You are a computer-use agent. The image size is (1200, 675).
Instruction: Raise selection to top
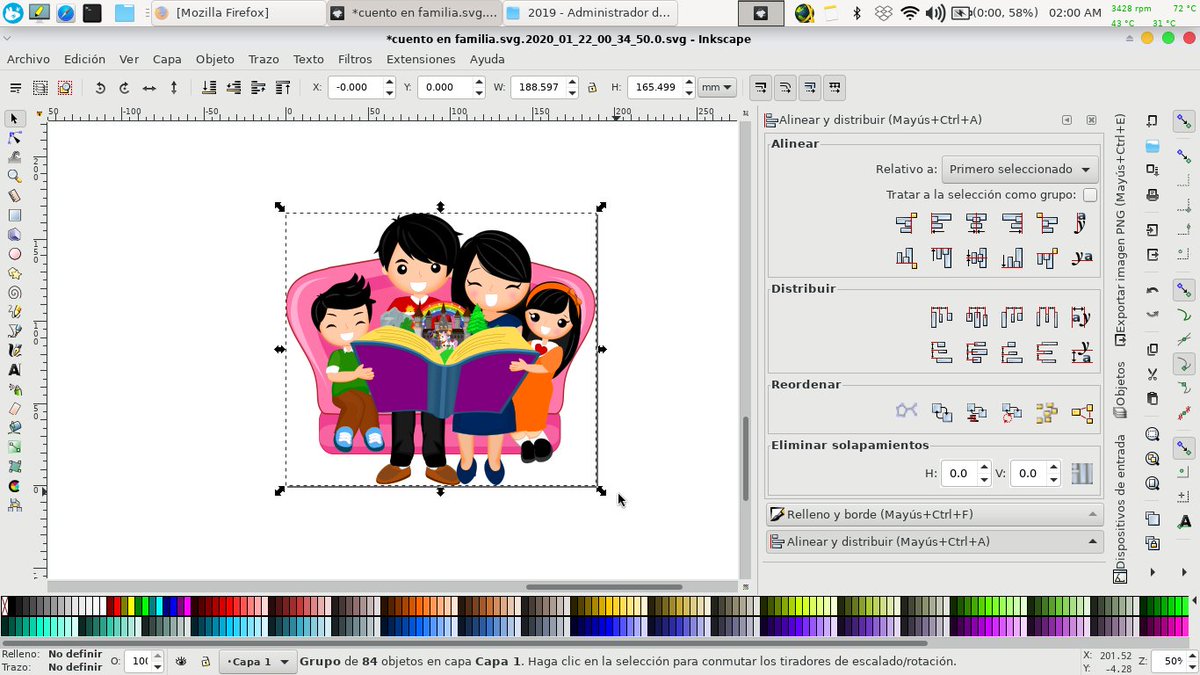click(x=283, y=88)
